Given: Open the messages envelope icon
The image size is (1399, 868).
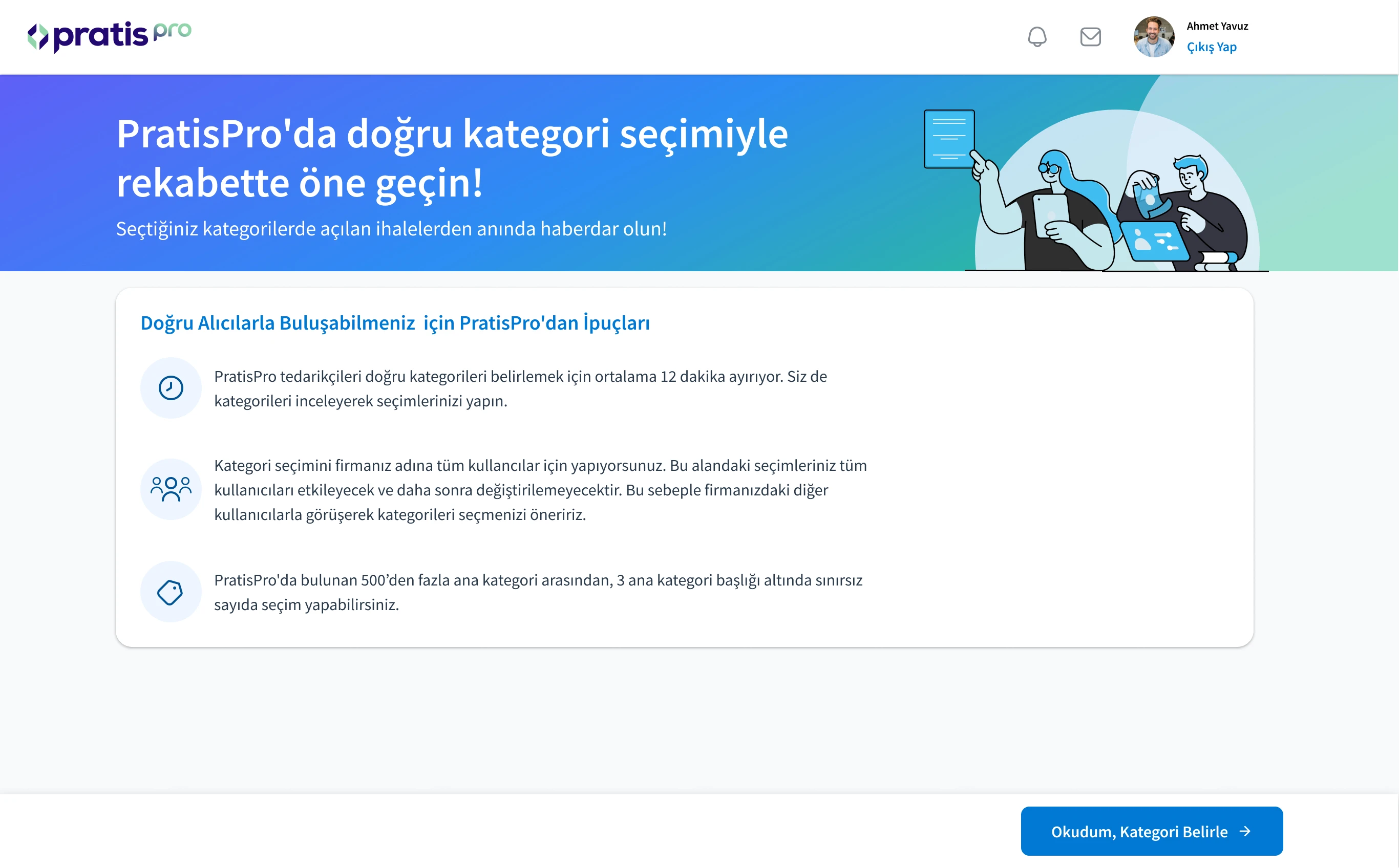Looking at the screenshot, I should [1090, 37].
